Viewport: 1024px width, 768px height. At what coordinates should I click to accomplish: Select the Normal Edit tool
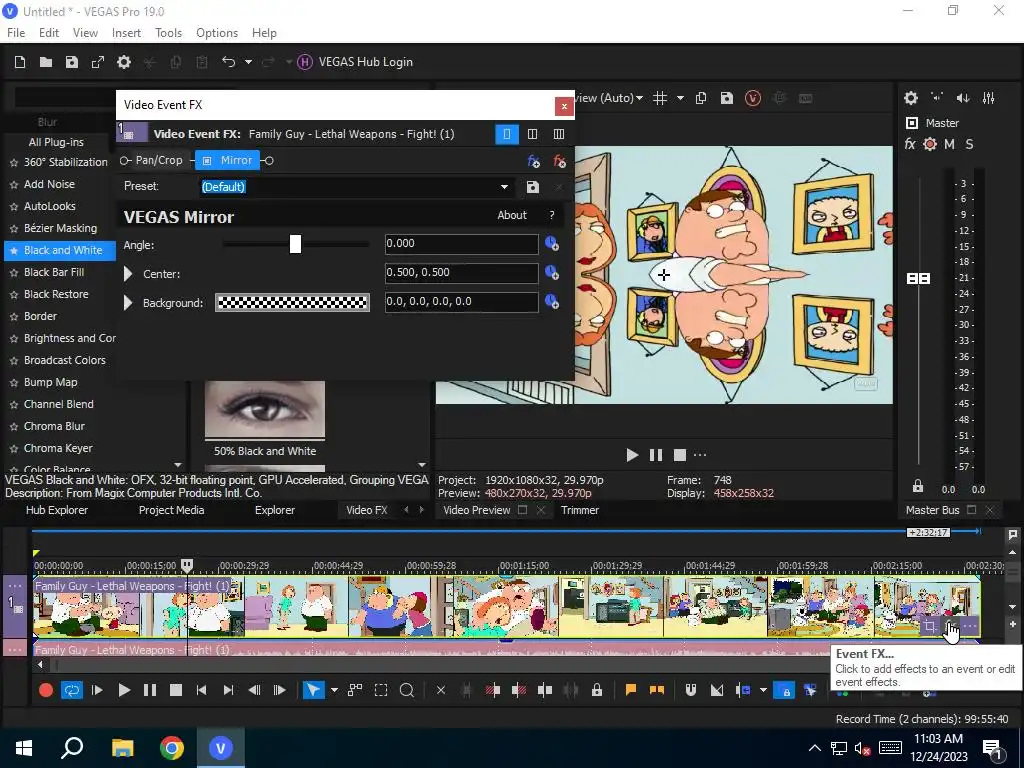click(x=313, y=690)
